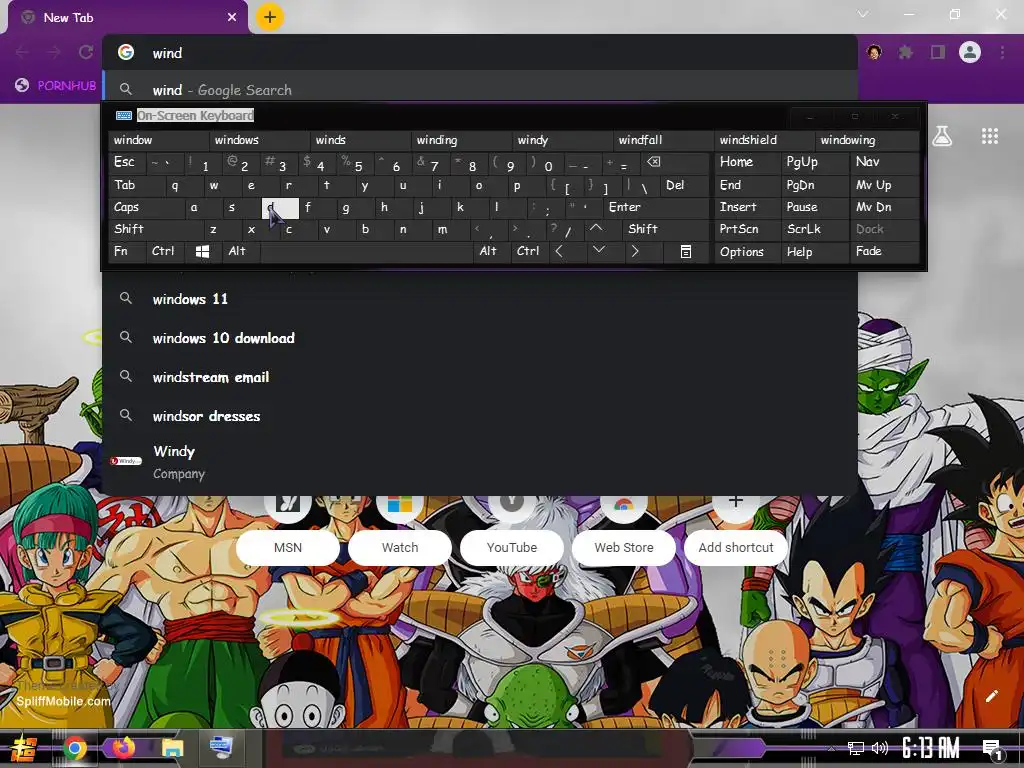The image size is (1024, 768).
Task: Click the Tab key on the on-screen keyboard
Action: click(136, 185)
